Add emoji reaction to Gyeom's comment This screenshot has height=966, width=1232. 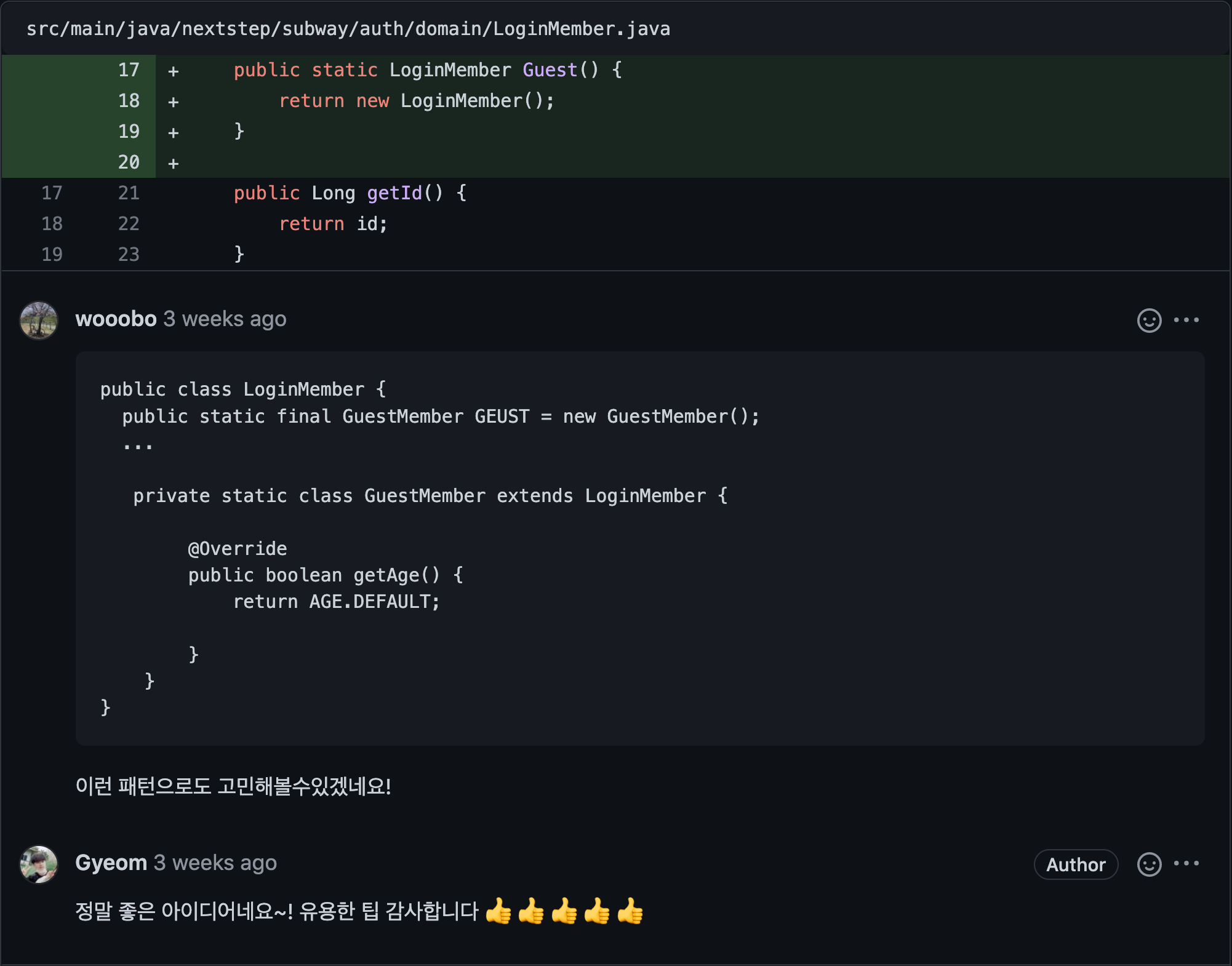point(1149,864)
